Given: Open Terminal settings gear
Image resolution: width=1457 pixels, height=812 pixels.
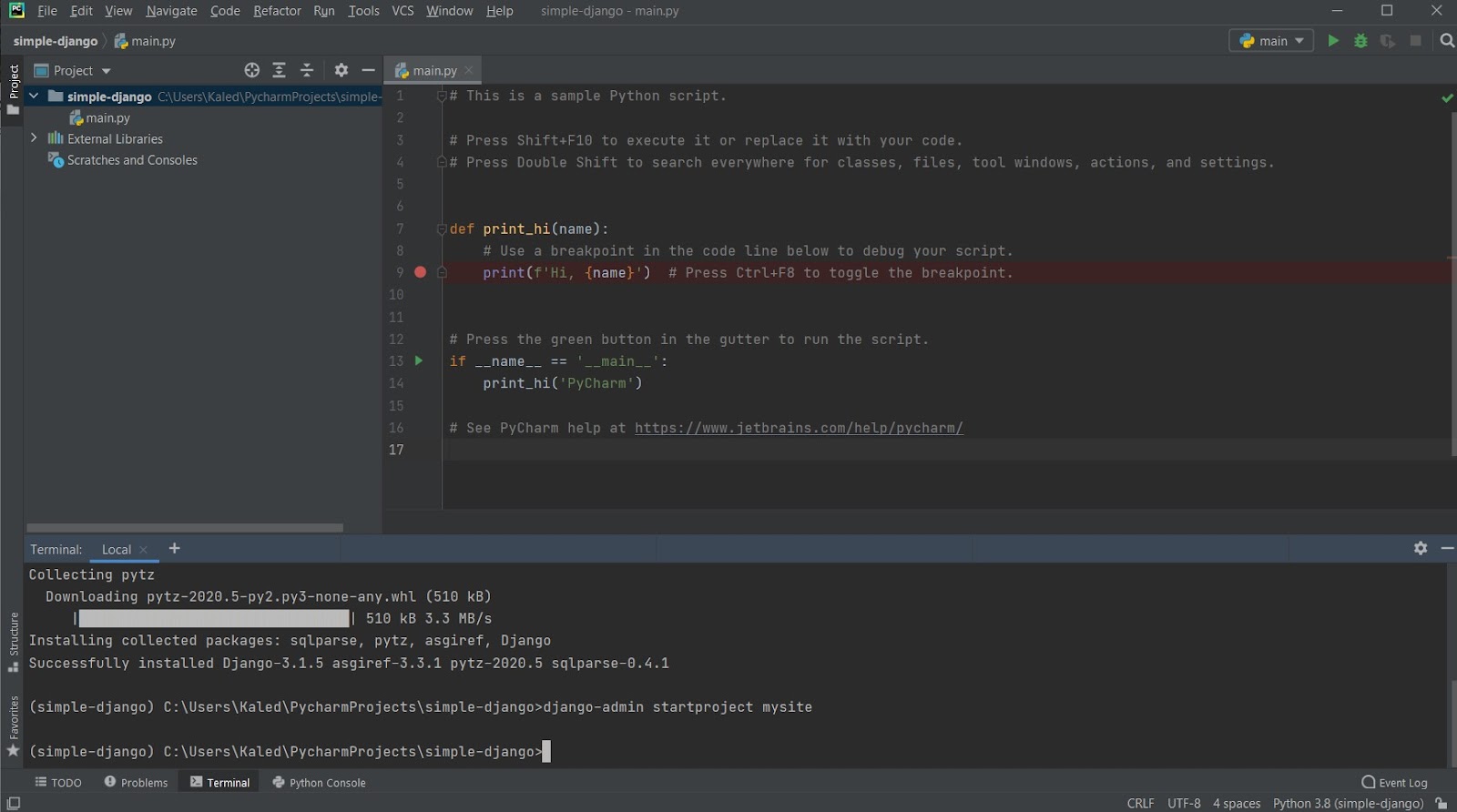Looking at the screenshot, I should pyautogui.click(x=1421, y=548).
